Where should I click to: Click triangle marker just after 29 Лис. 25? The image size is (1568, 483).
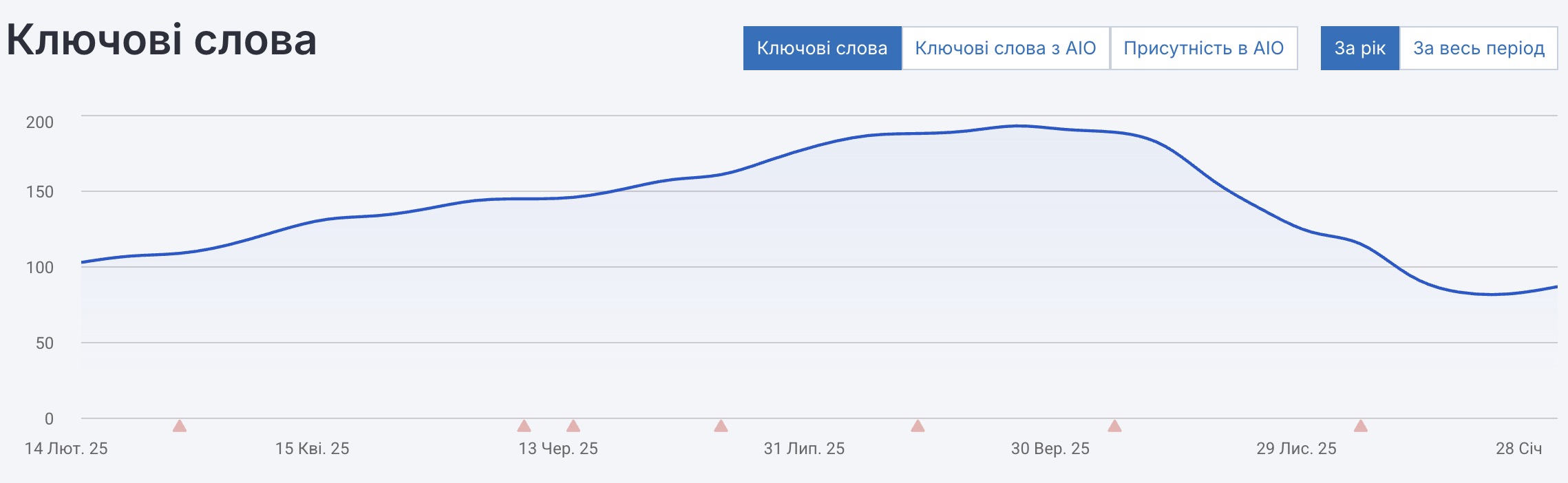click(x=1360, y=426)
